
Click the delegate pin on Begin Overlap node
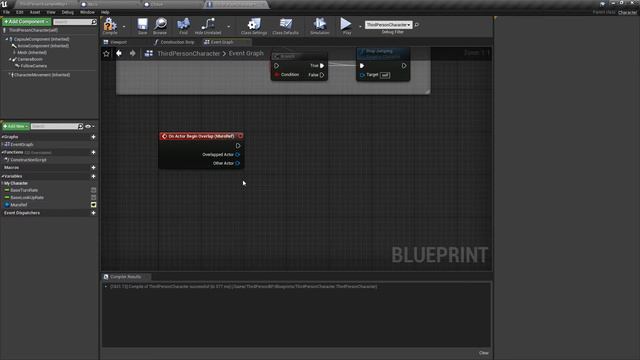click(x=240, y=136)
